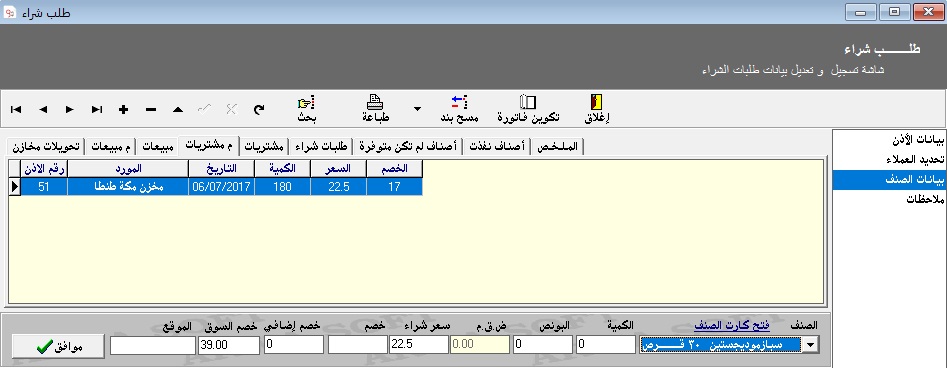Jump to last record arrow
947x368 pixels.
[x=97, y=109]
